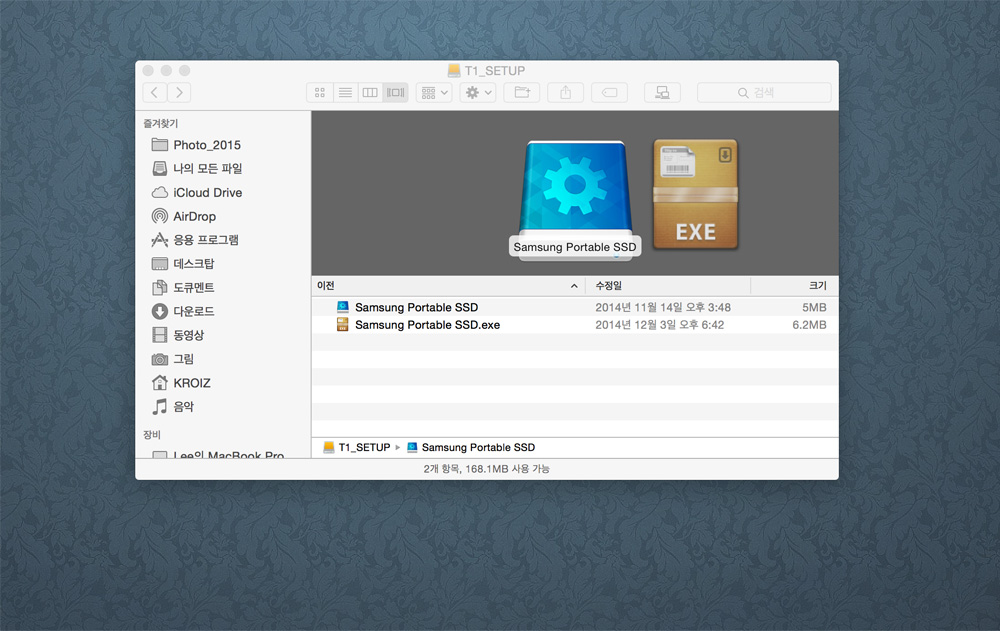The width and height of the screenshot is (1000, 631).
Task: Open AirDrop in the sidebar
Action: [194, 216]
